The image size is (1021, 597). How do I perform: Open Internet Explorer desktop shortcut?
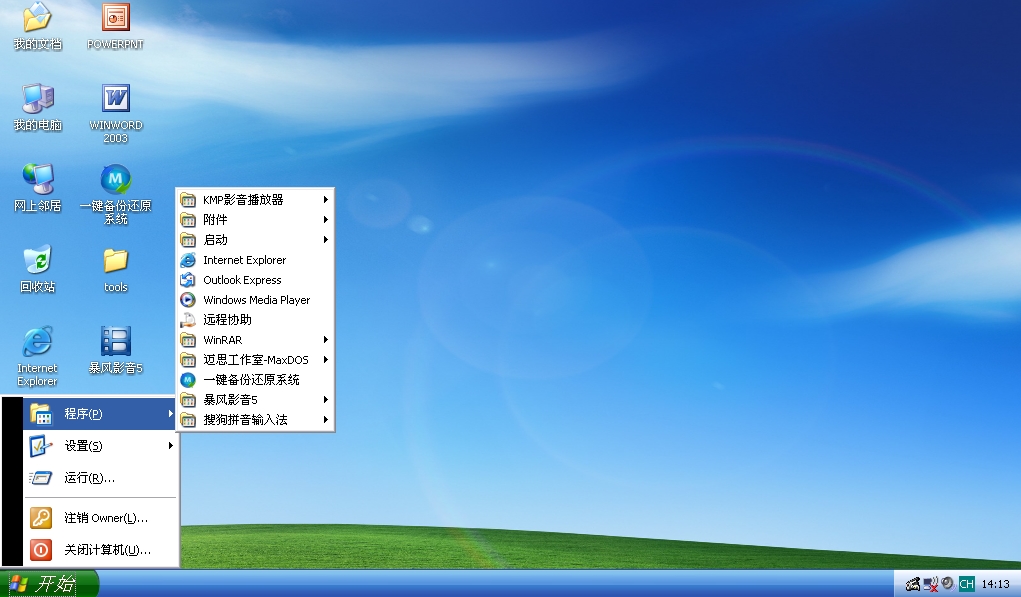click(x=38, y=343)
